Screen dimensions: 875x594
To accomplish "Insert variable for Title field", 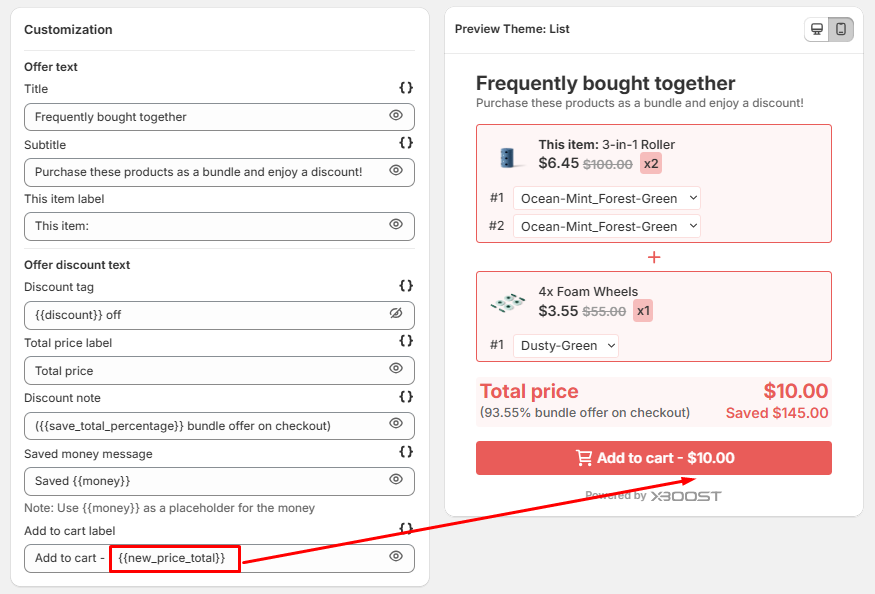I will (406, 88).
